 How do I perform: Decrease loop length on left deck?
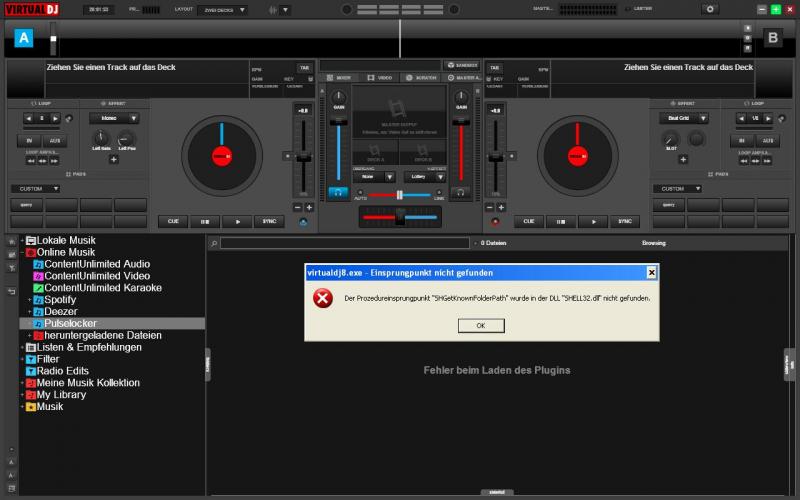[29, 118]
